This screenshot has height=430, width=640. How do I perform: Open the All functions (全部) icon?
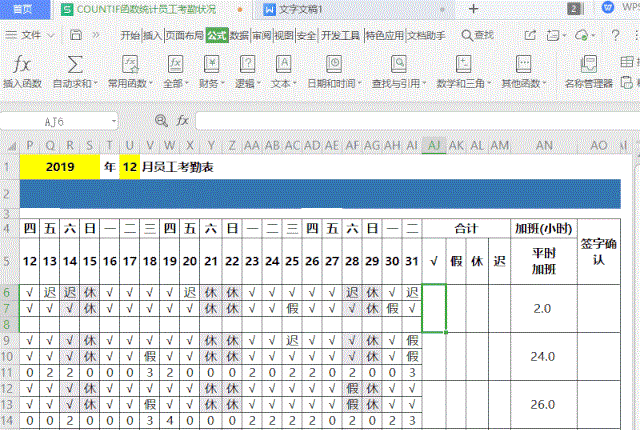pos(176,64)
